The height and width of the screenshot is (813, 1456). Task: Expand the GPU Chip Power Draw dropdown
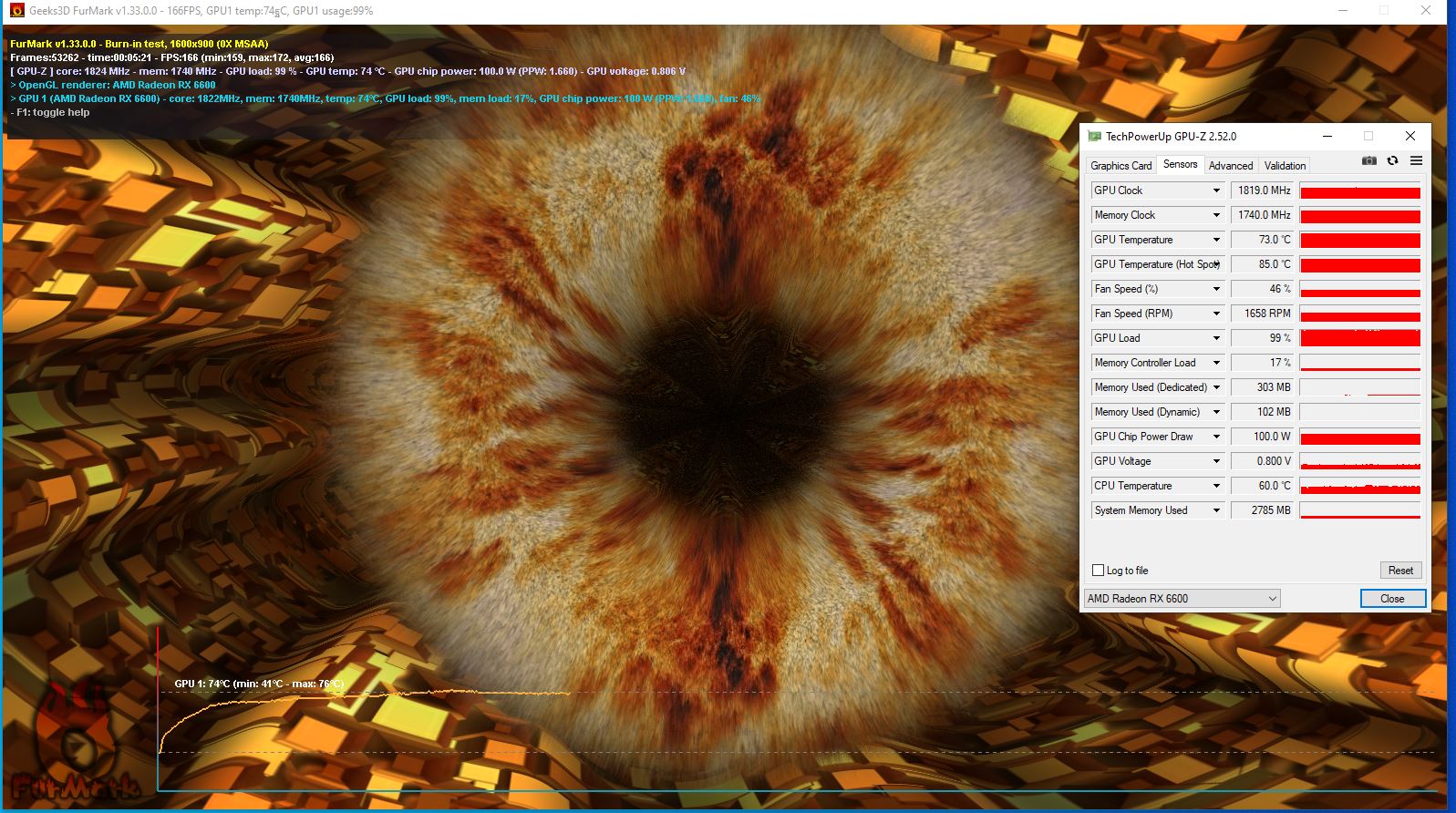(1215, 437)
